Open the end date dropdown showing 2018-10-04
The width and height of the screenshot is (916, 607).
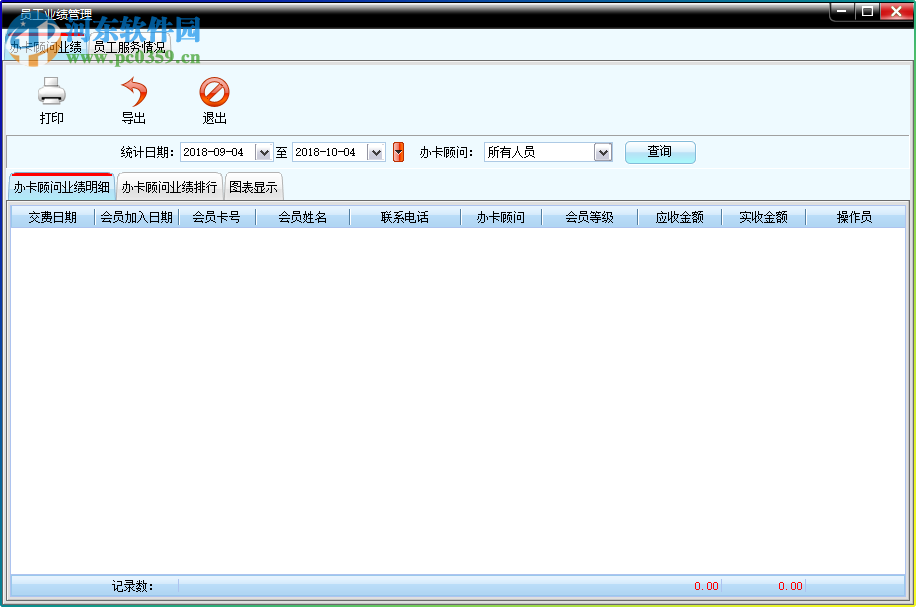[375, 152]
